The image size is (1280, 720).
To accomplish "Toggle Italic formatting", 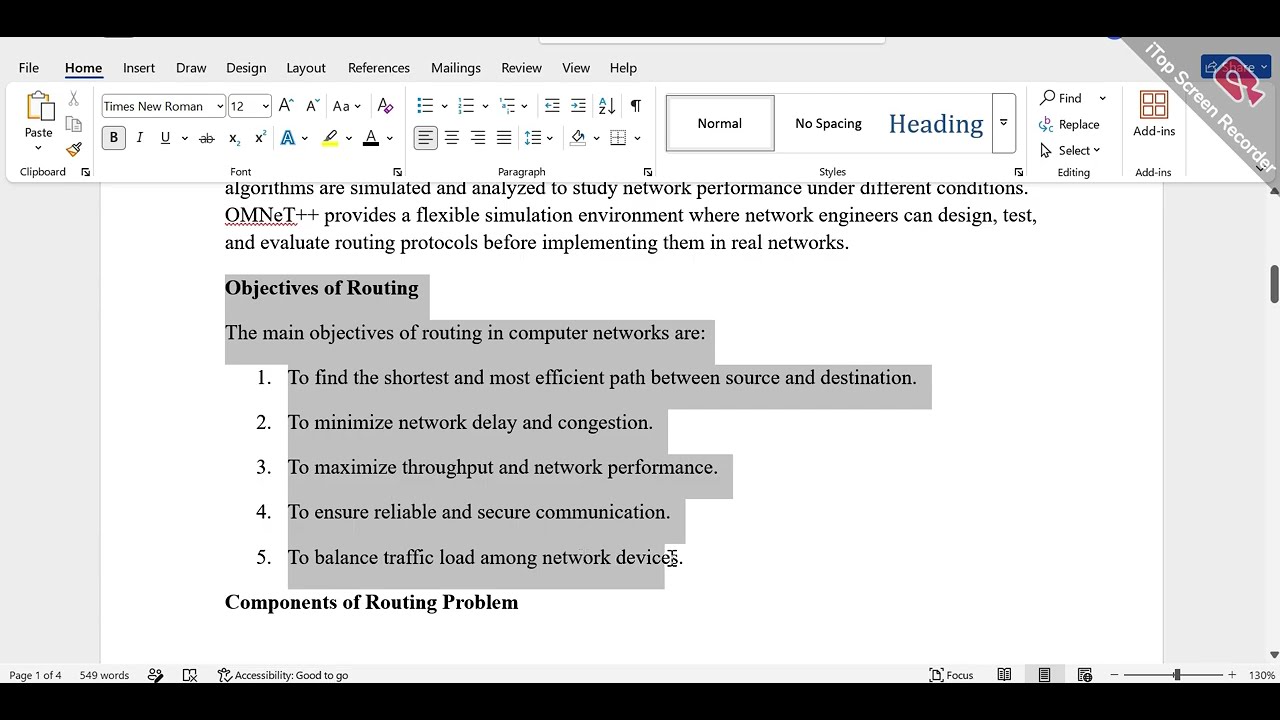I will [140, 138].
